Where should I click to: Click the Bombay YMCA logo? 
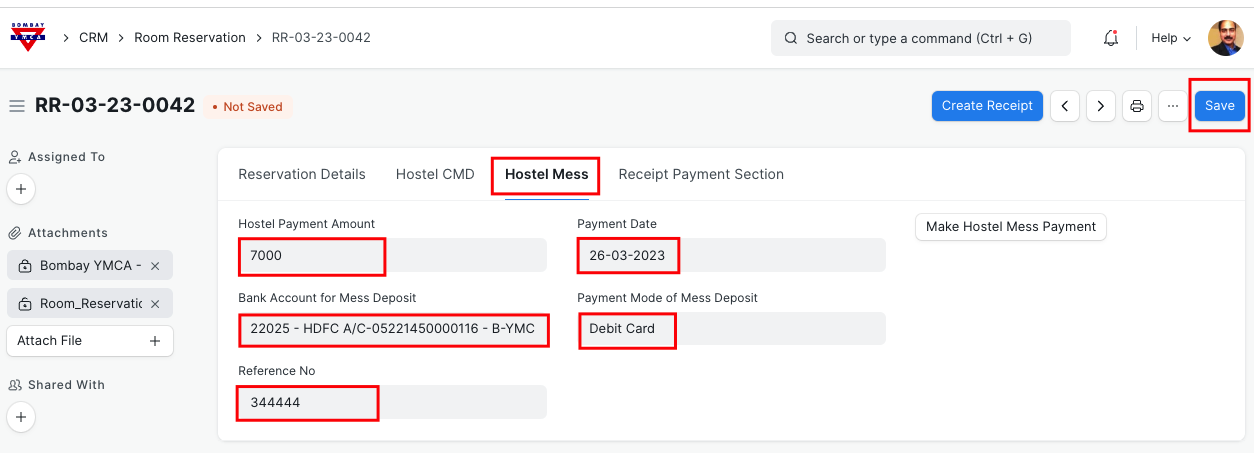[27, 38]
